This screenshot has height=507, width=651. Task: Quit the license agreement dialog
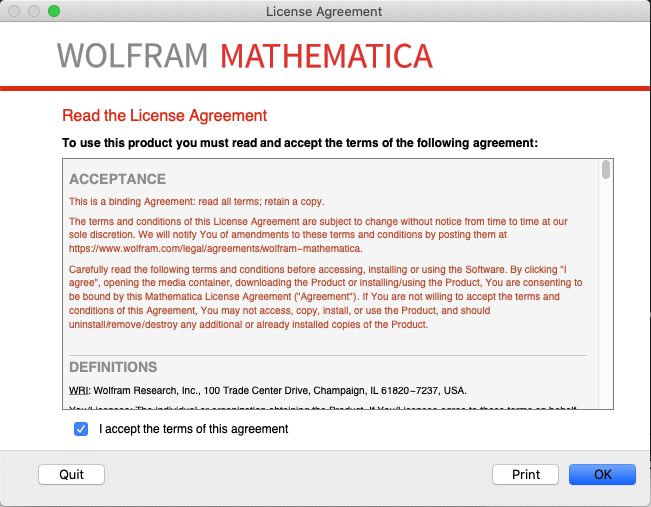tap(71, 474)
